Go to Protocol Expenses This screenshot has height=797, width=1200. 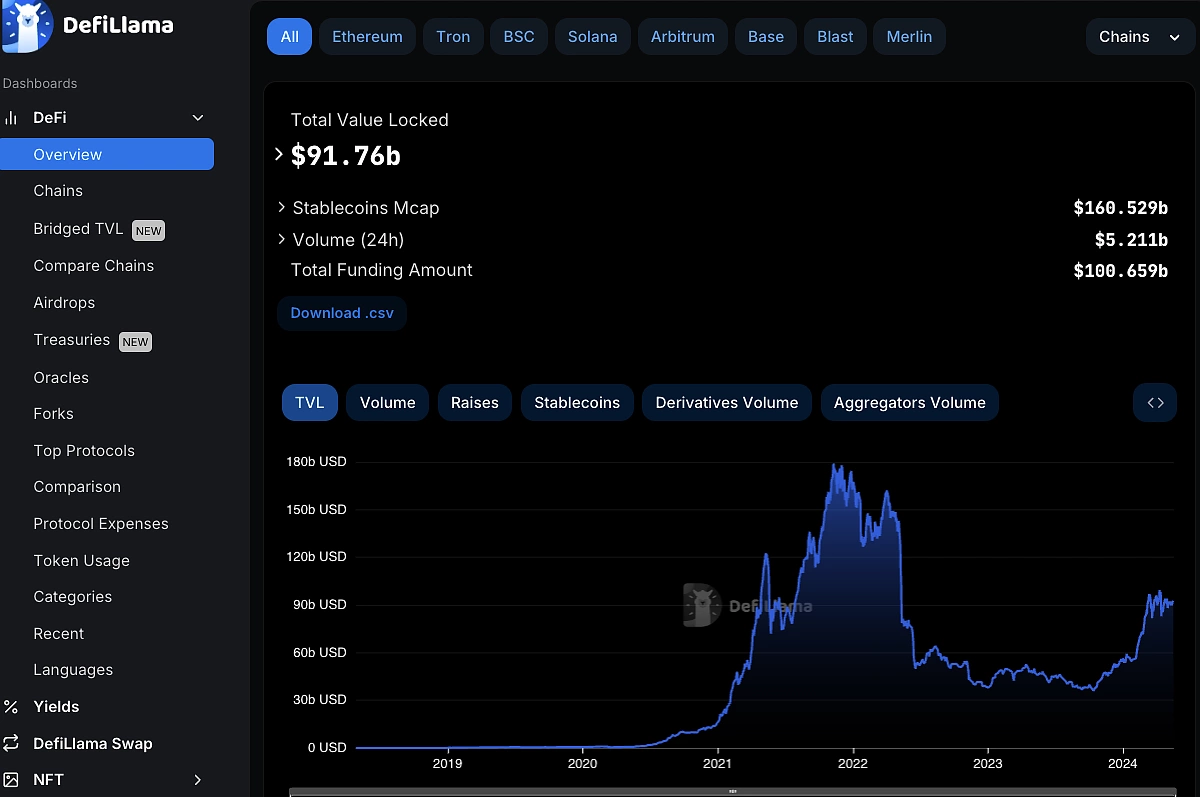[x=101, y=524]
